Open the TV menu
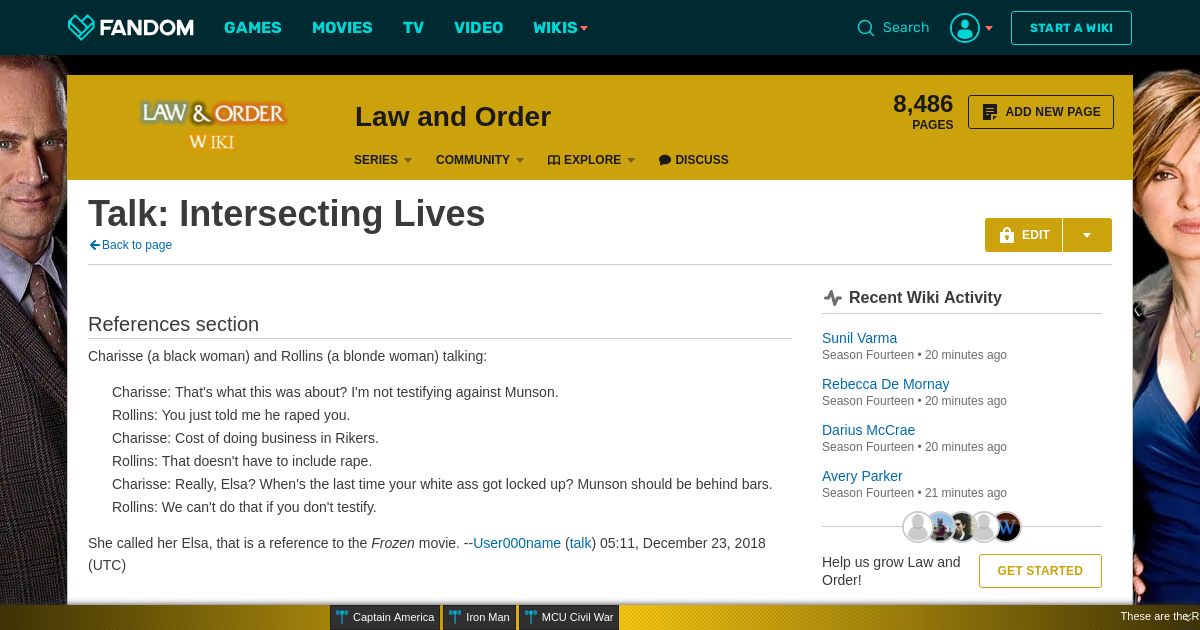This screenshot has width=1200, height=630. tap(414, 27)
